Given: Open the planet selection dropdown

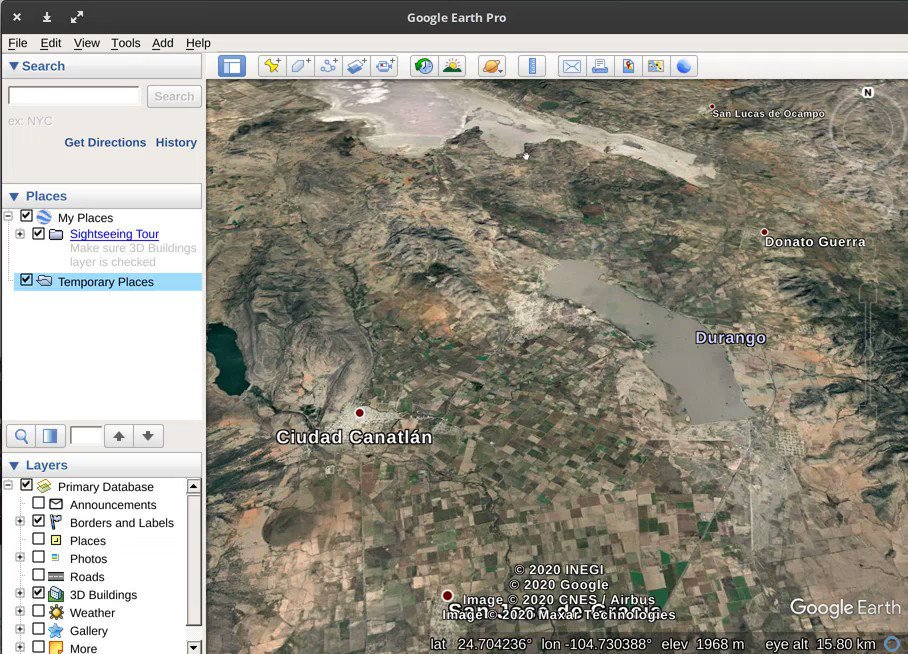Looking at the screenshot, I should tap(492, 66).
